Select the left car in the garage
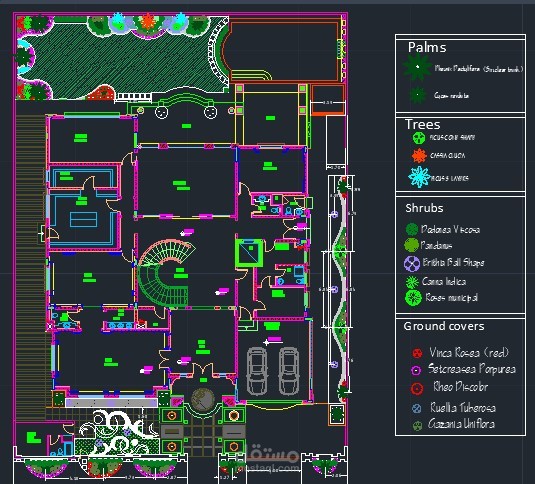The width and height of the screenshot is (535, 484). [257, 371]
